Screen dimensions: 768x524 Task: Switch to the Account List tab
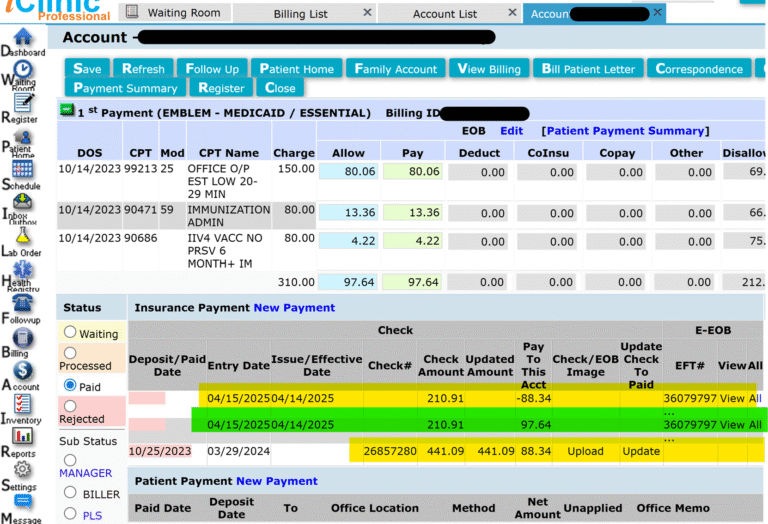click(x=445, y=14)
